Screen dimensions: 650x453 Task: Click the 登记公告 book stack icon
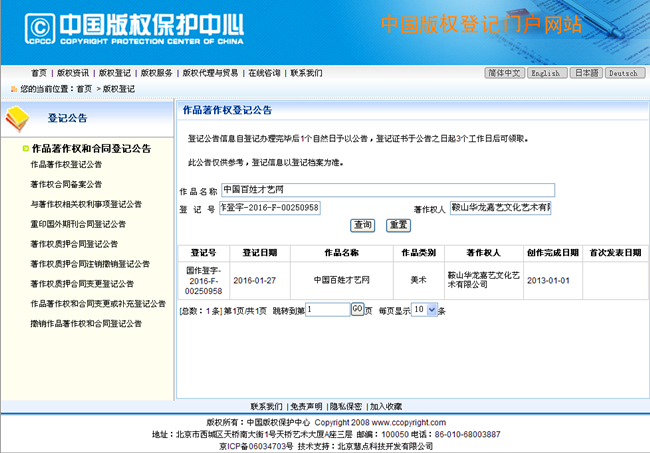coord(19,117)
